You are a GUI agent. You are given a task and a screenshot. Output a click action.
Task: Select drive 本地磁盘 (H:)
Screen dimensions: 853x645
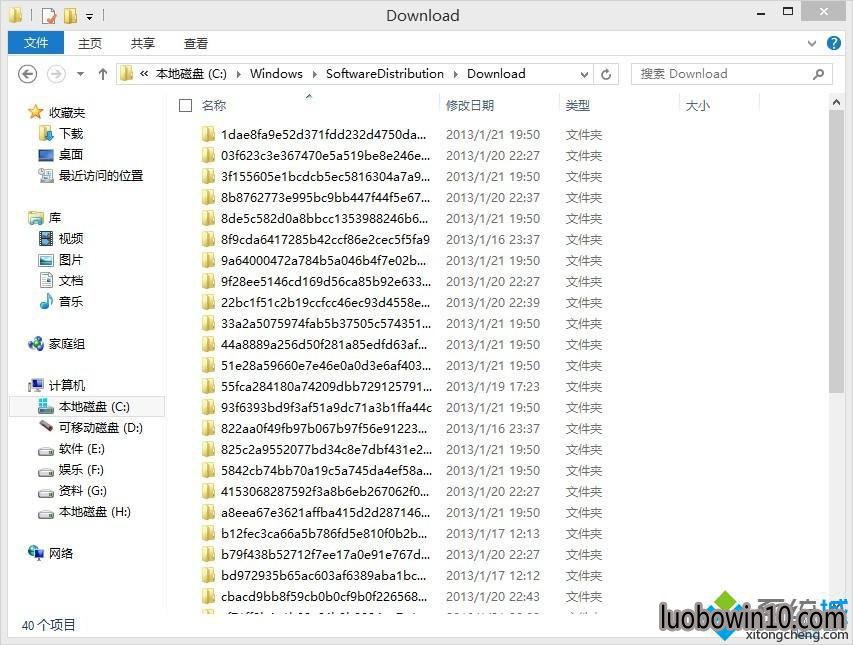coord(95,512)
